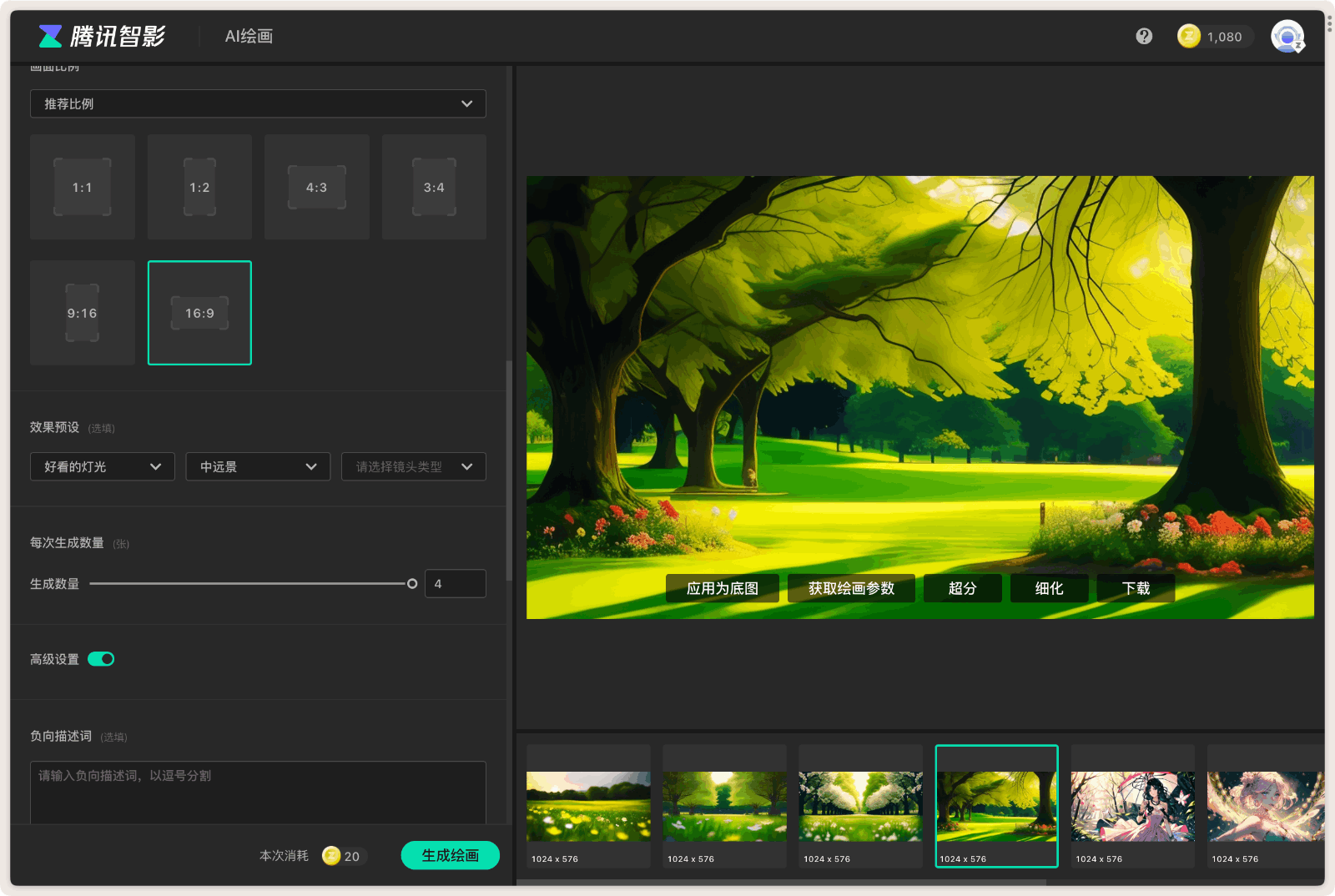Select the 16:9 aspect ratio option
This screenshot has height=896, width=1335.
pyautogui.click(x=199, y=313)
